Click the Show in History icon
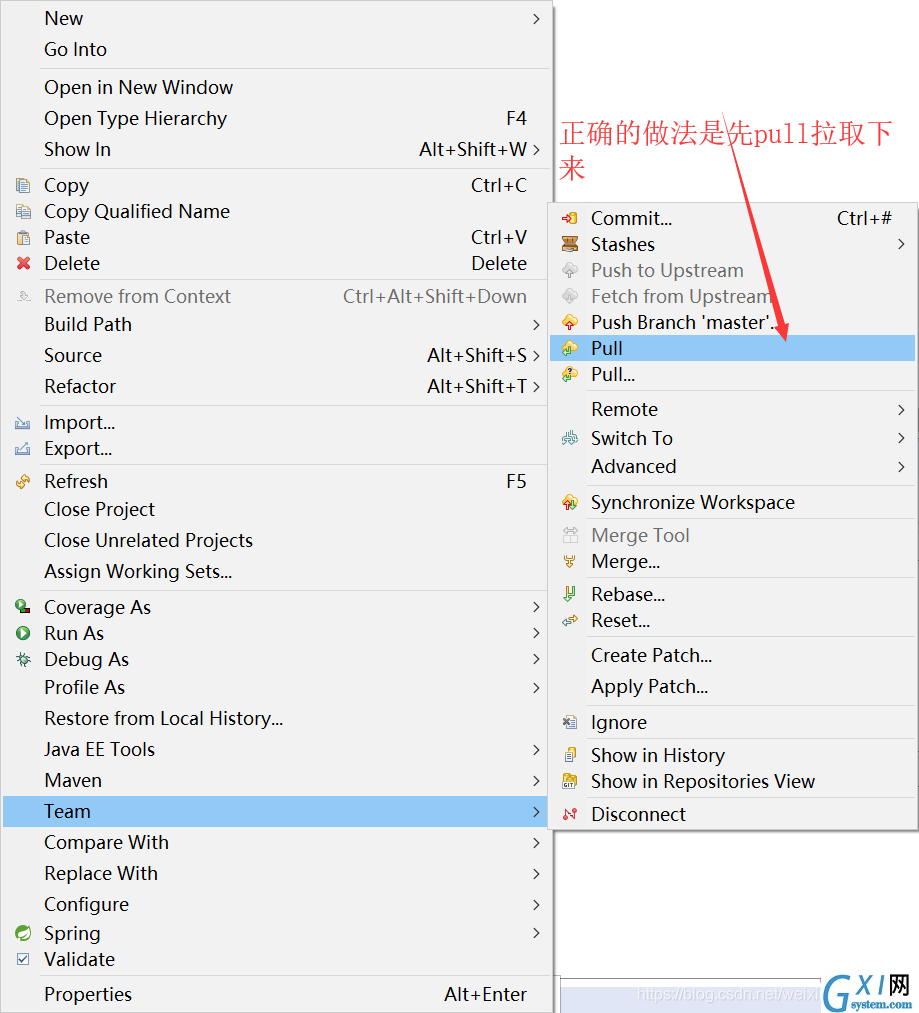 click(x=570, y=755)
